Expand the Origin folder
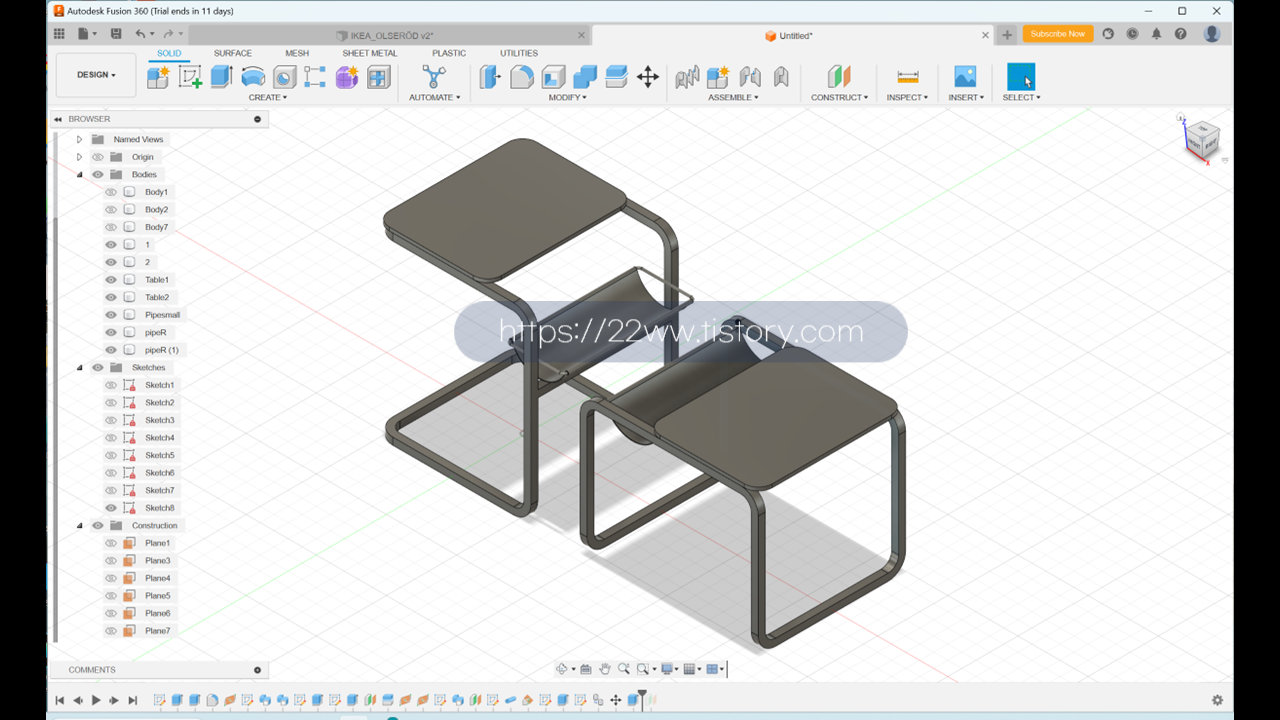The height and width of the screenshot is (720, 1280). [x=80, y=157]
